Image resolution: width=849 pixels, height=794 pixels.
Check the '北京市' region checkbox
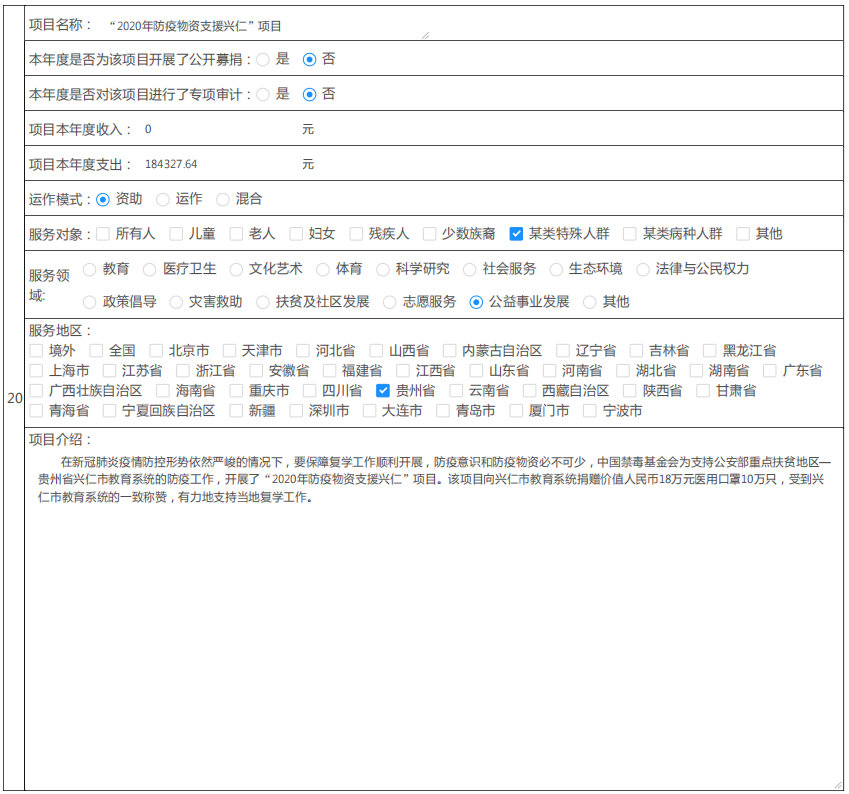click(x=156, y=351)
